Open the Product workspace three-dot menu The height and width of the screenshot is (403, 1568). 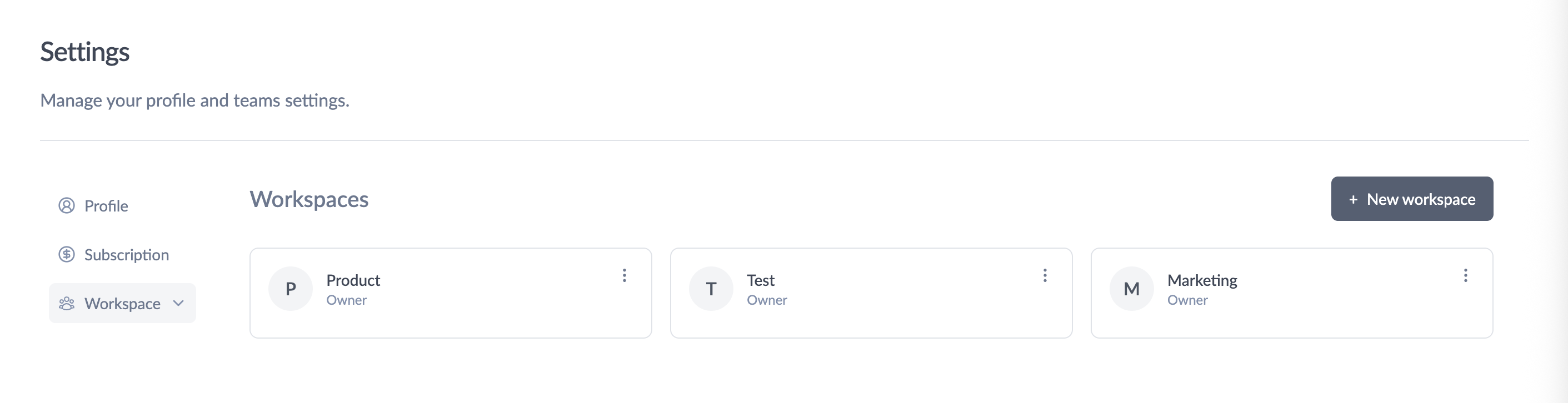pos(624,275)
